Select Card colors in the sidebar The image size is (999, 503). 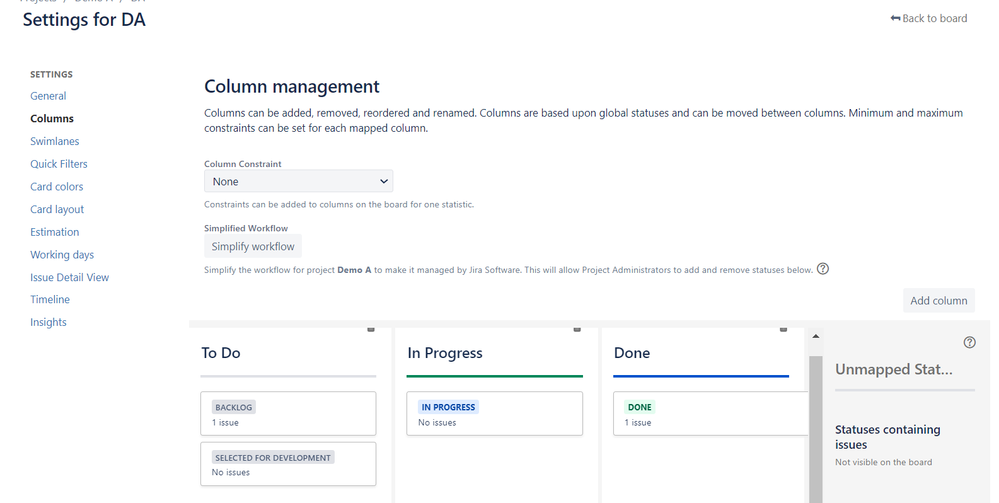57,187
